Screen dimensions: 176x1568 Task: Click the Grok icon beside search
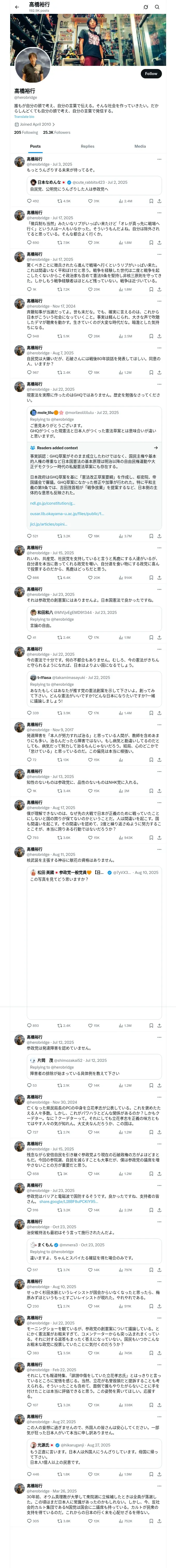pos(146,7)
